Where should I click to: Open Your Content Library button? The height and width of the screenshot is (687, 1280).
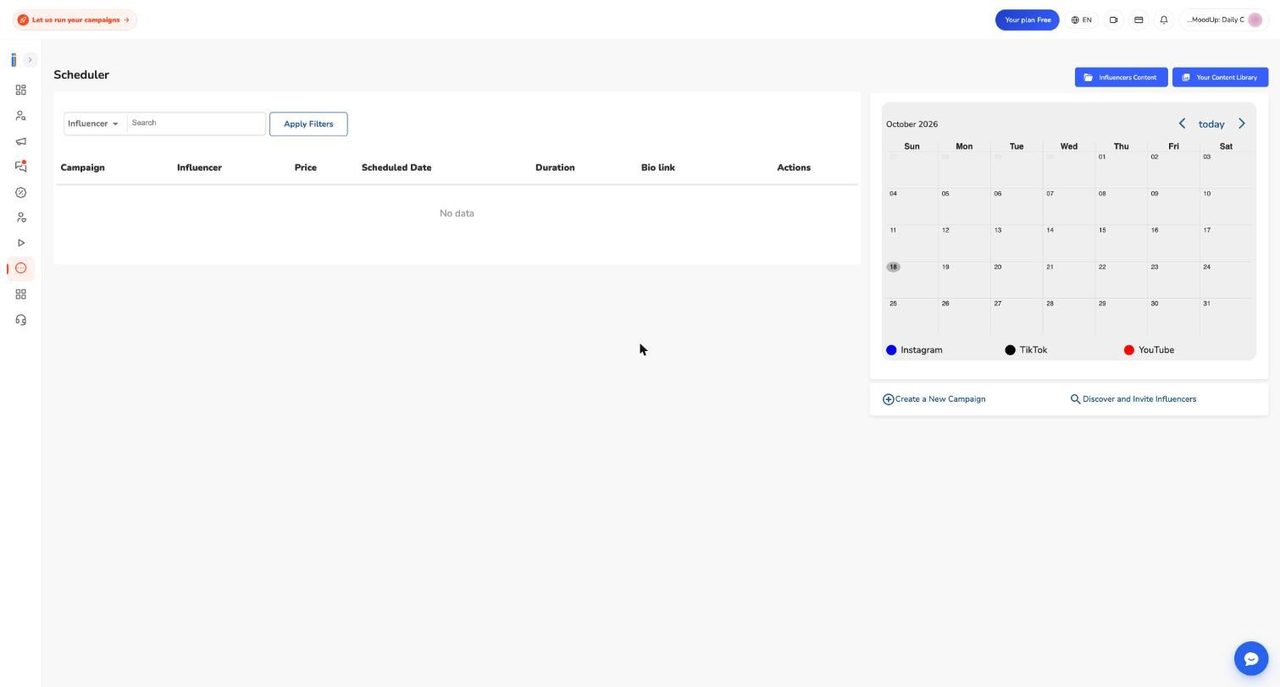point(1220,77)
